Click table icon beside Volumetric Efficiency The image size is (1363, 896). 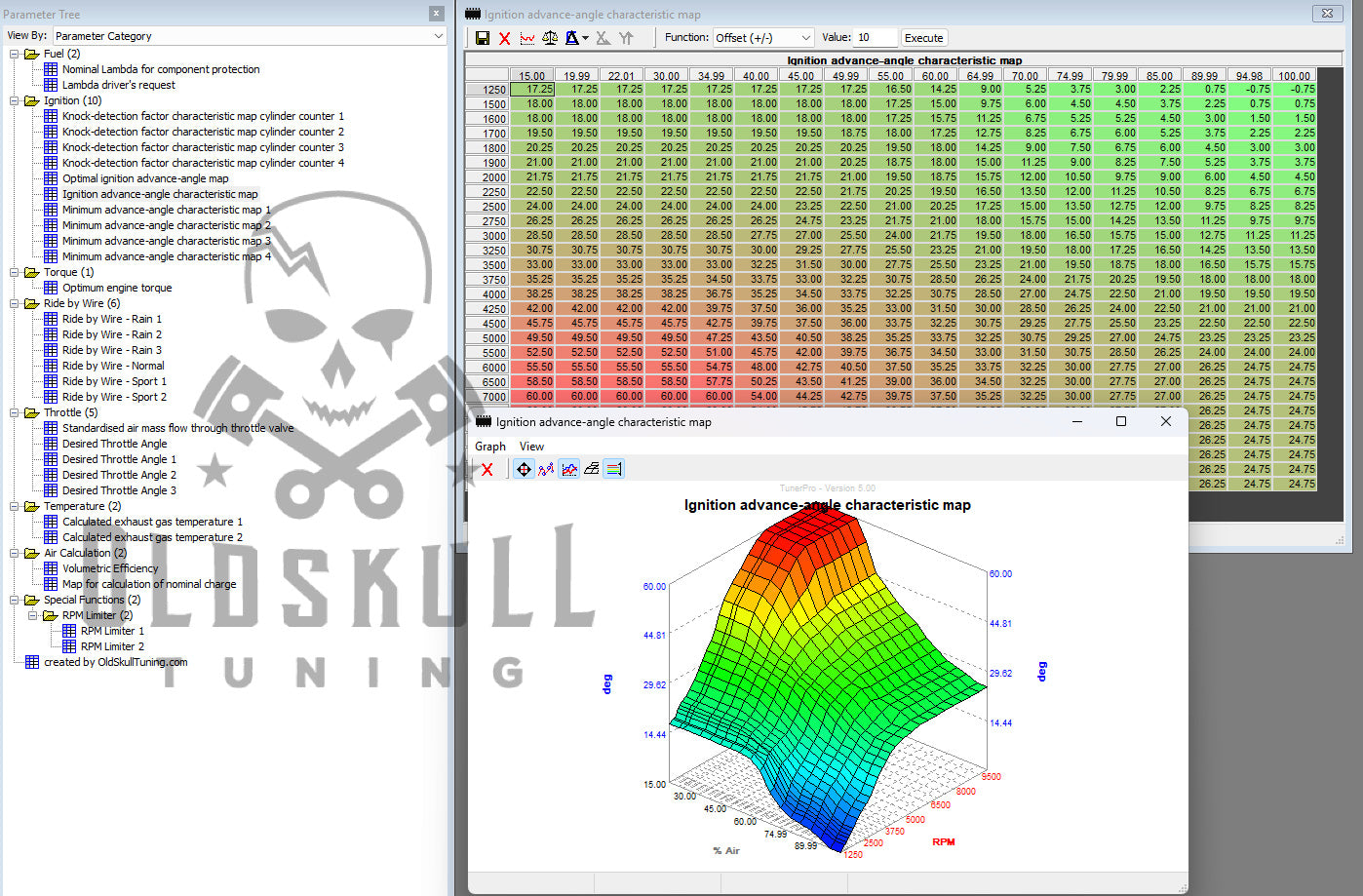click(51, 568)
